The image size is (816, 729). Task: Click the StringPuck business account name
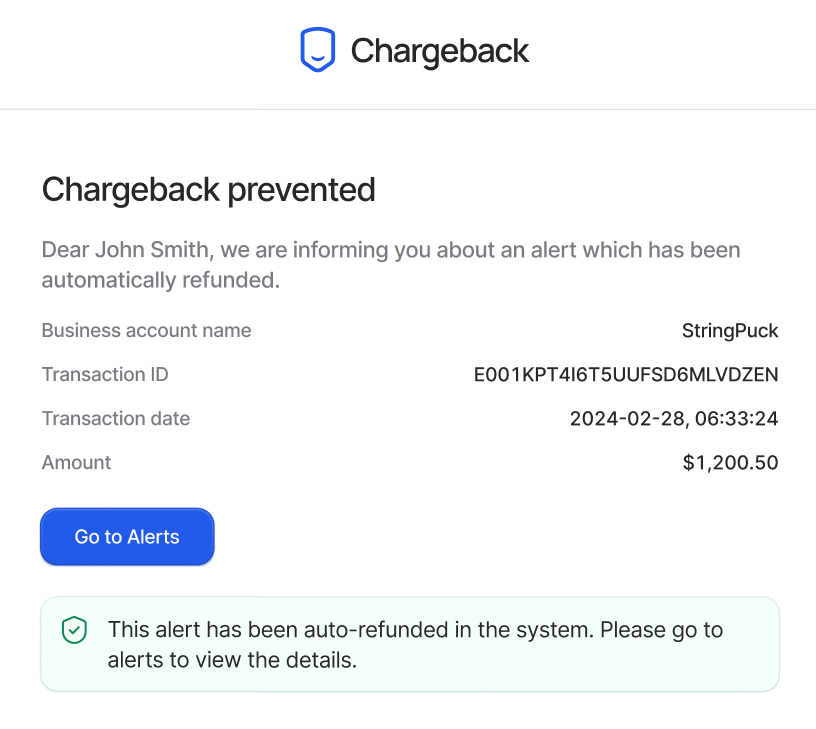[x=730, y=331]
